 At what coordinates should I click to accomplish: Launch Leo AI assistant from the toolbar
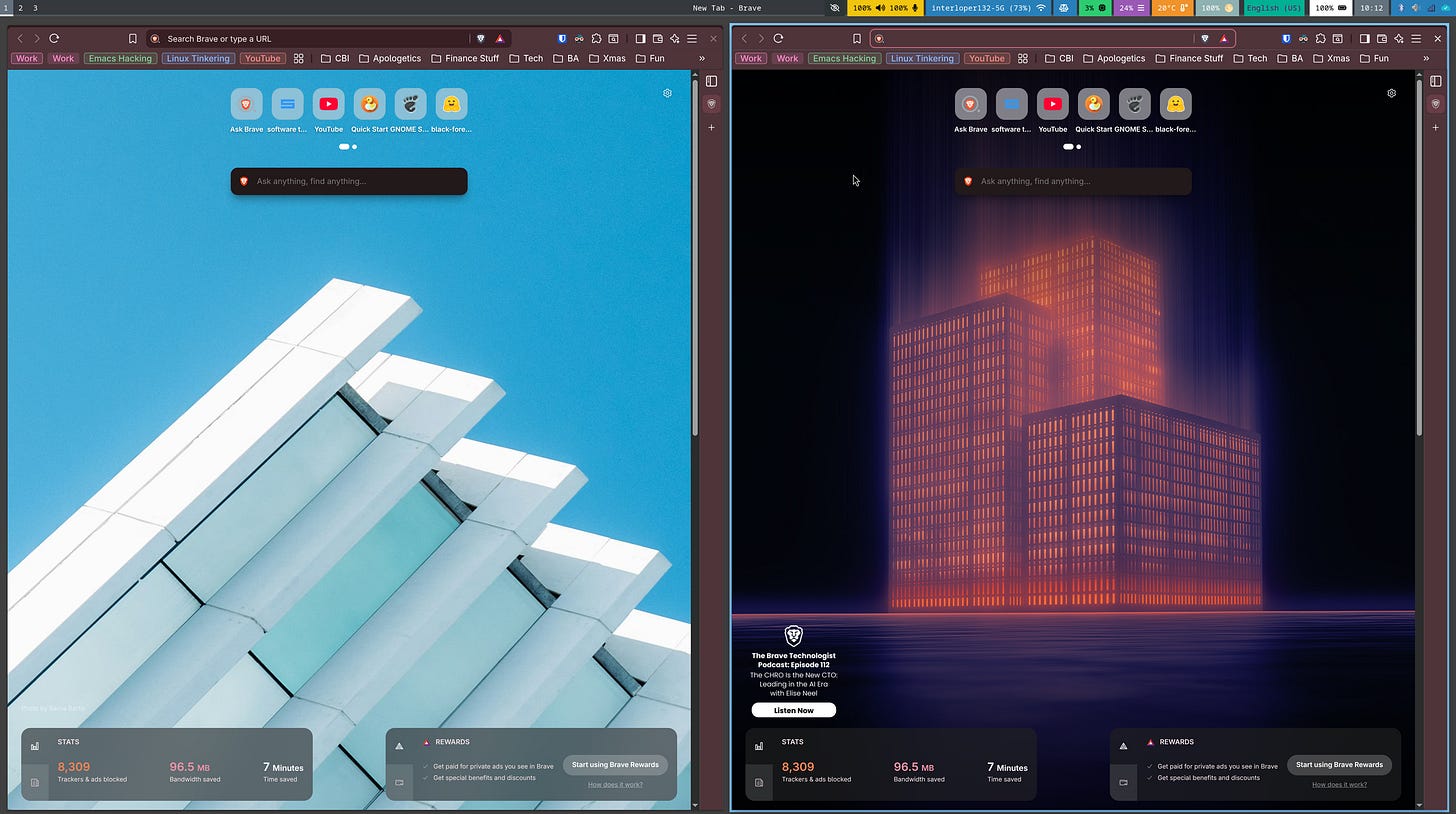pos(675,38)
